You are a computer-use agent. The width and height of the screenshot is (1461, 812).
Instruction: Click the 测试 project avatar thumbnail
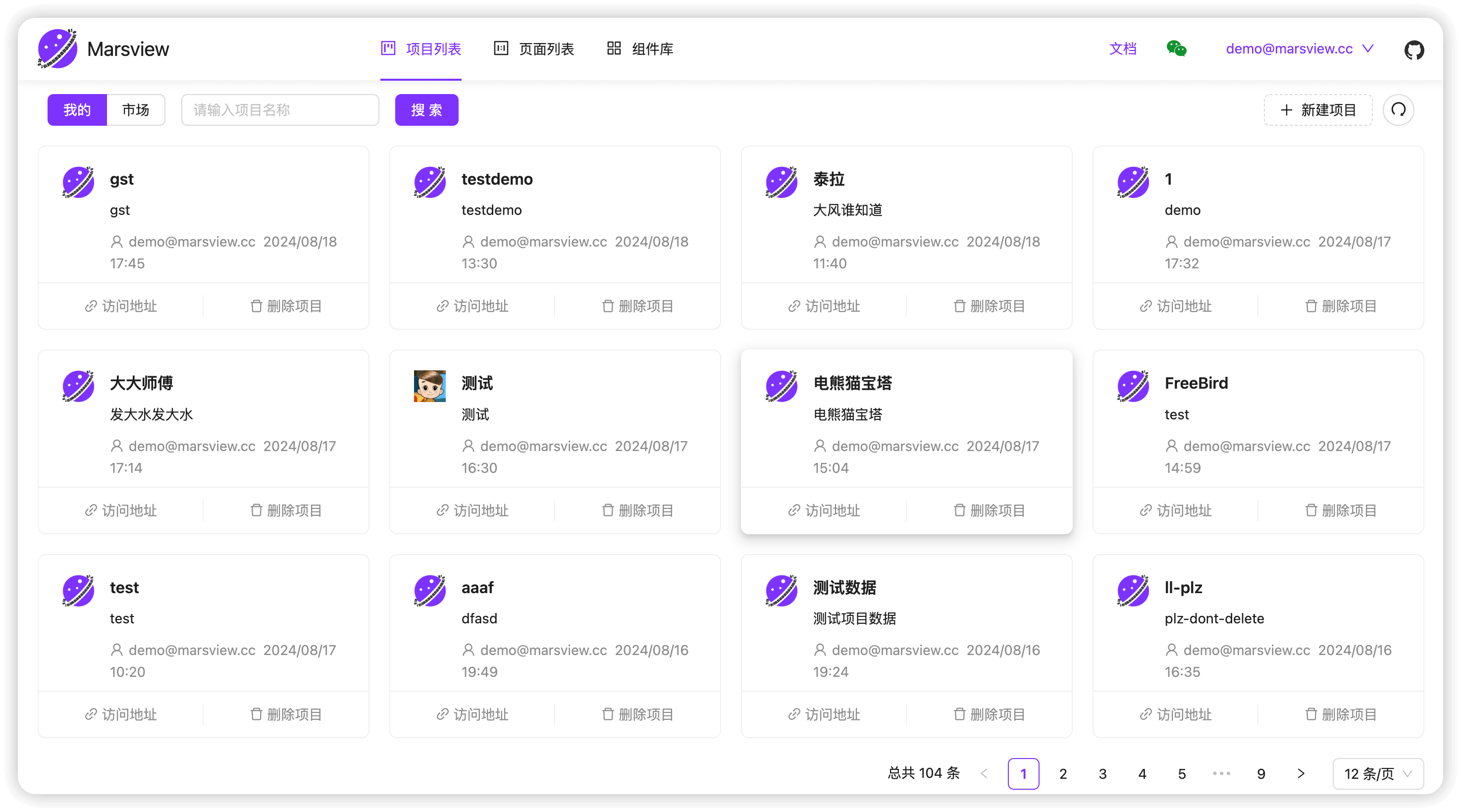point(430,386)
